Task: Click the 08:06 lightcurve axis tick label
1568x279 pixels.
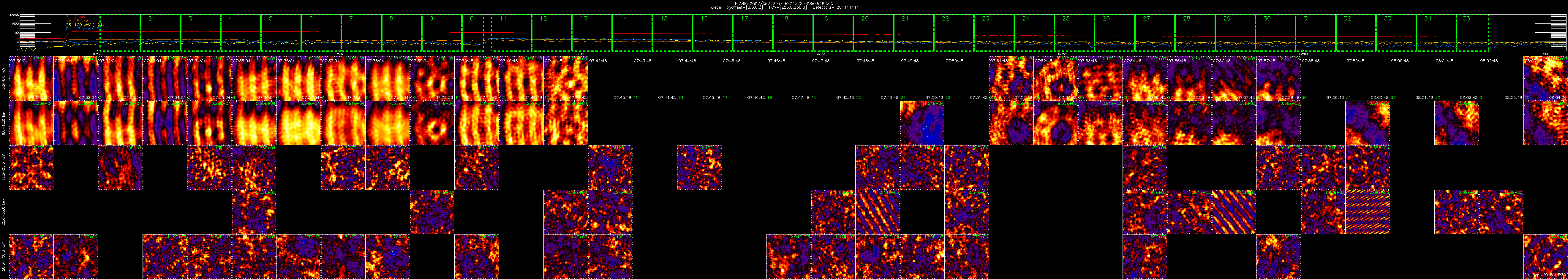Action: coord(1544,53)
